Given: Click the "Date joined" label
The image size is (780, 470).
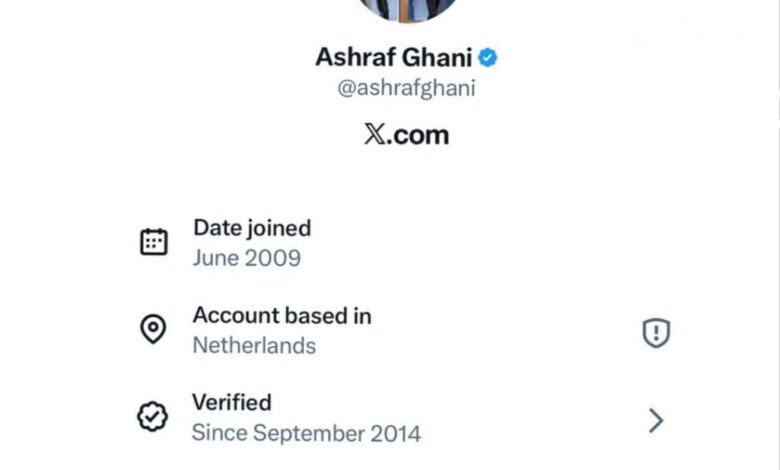Looking at the screenshot, I should coord(252,228).
